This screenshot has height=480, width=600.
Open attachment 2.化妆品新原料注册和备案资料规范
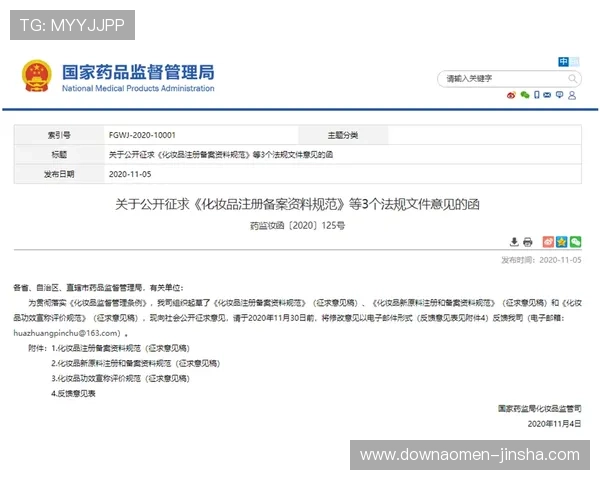point(135,363)
